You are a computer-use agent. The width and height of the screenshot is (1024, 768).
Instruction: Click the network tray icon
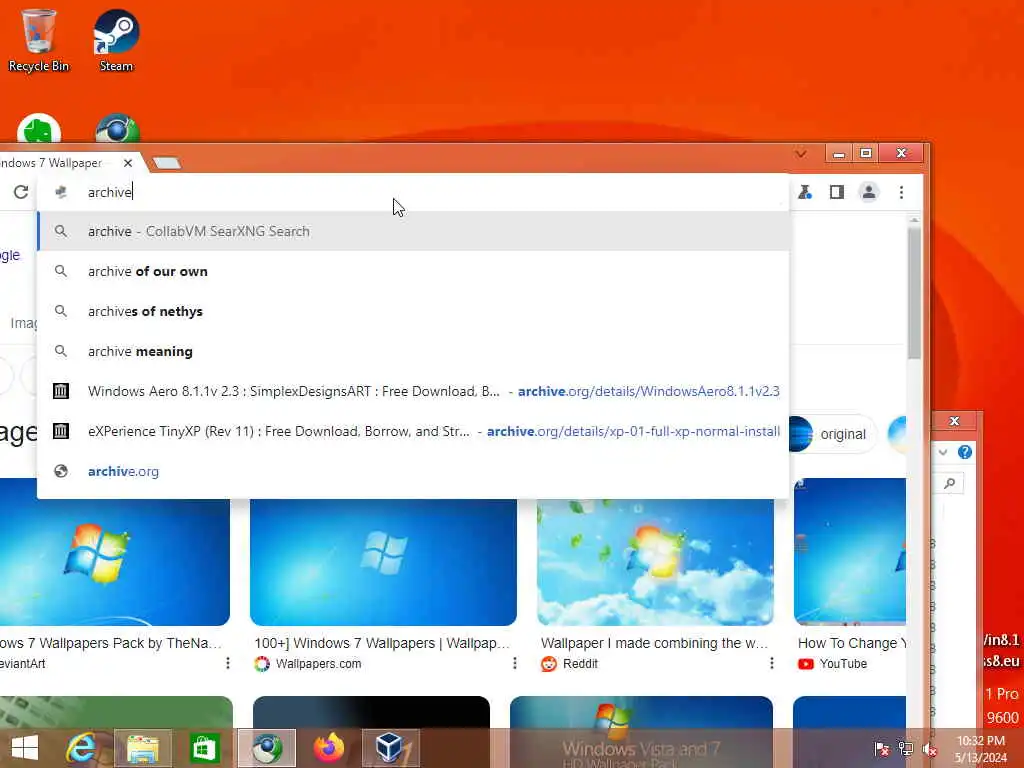[906, 749]
